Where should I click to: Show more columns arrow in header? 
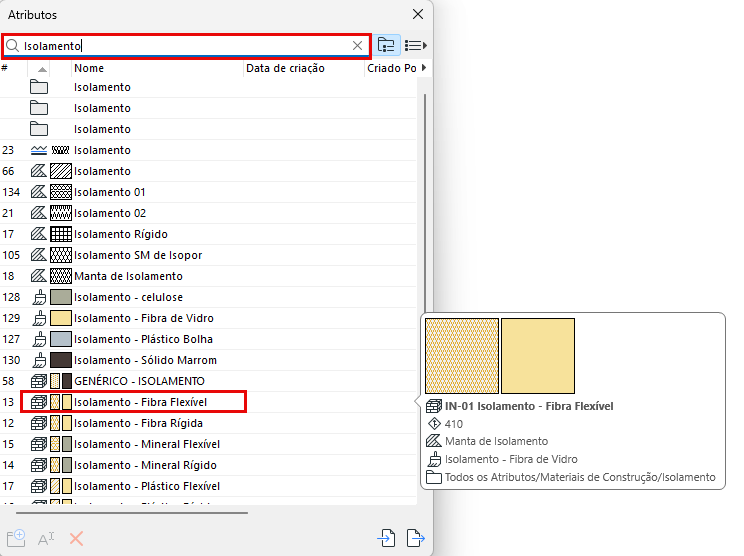[424, 68]
